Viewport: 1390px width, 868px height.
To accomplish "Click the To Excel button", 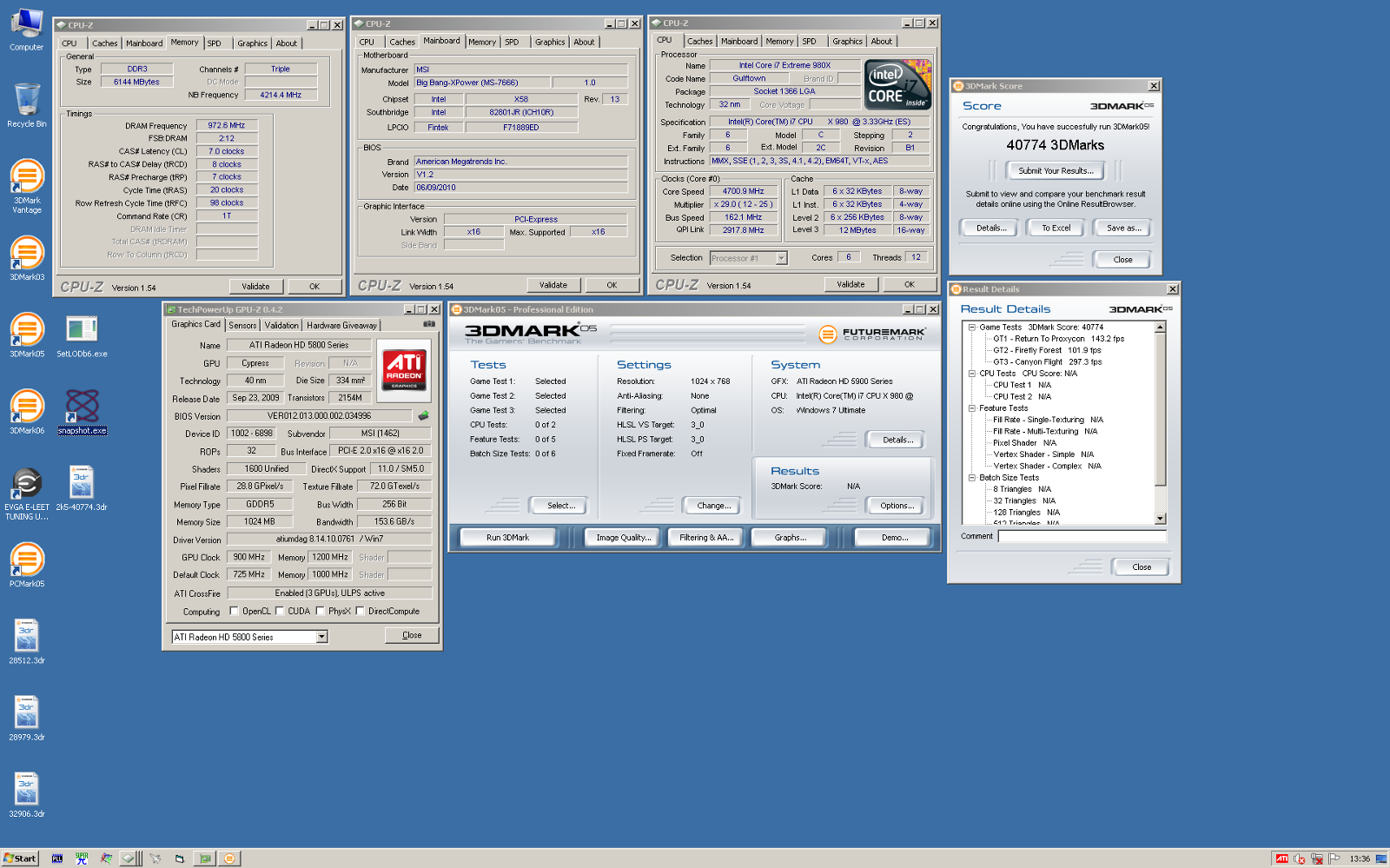I will coord(1056,229).
